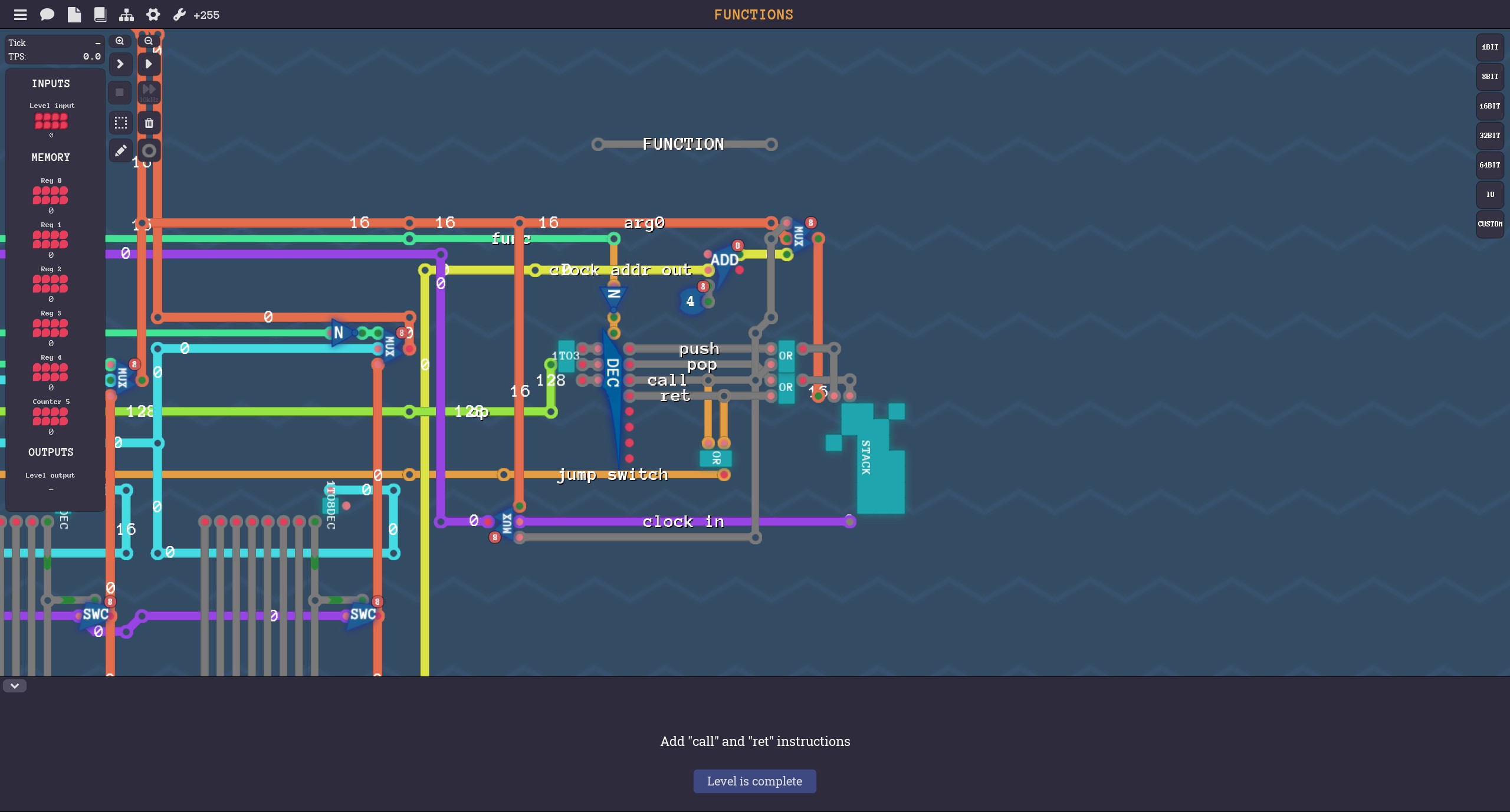This screenshot has width=1510, height=812.
Task: Open the 1BIT components tab
Action: tap(1489, 47)
